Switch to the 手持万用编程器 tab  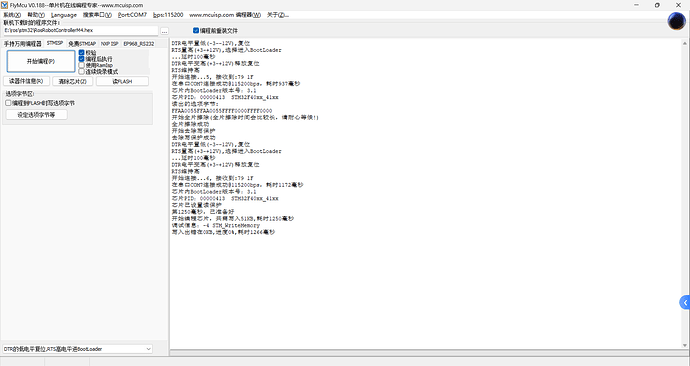[22, 44]
